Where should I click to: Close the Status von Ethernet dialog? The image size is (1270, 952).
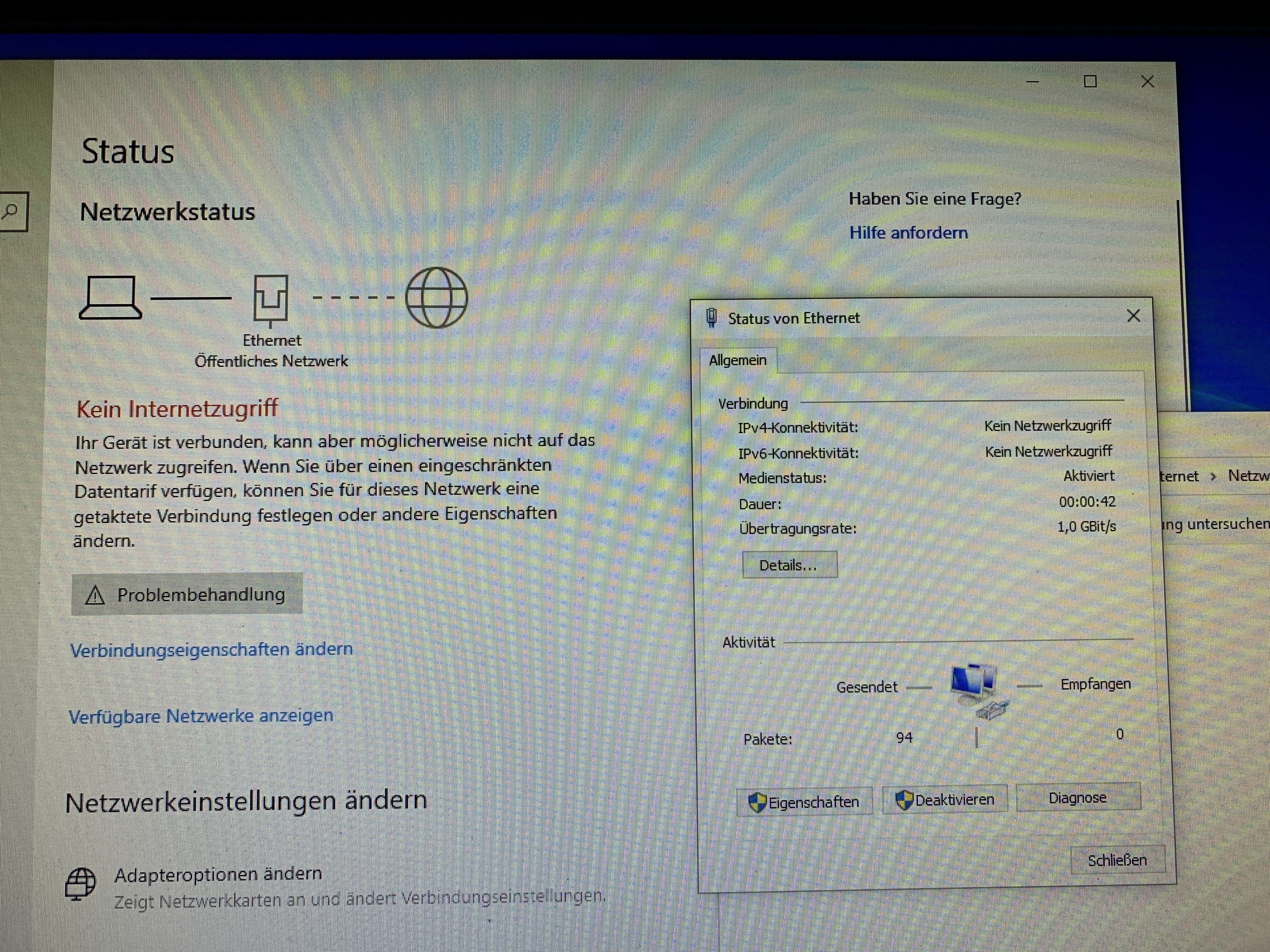(1133, 316)
